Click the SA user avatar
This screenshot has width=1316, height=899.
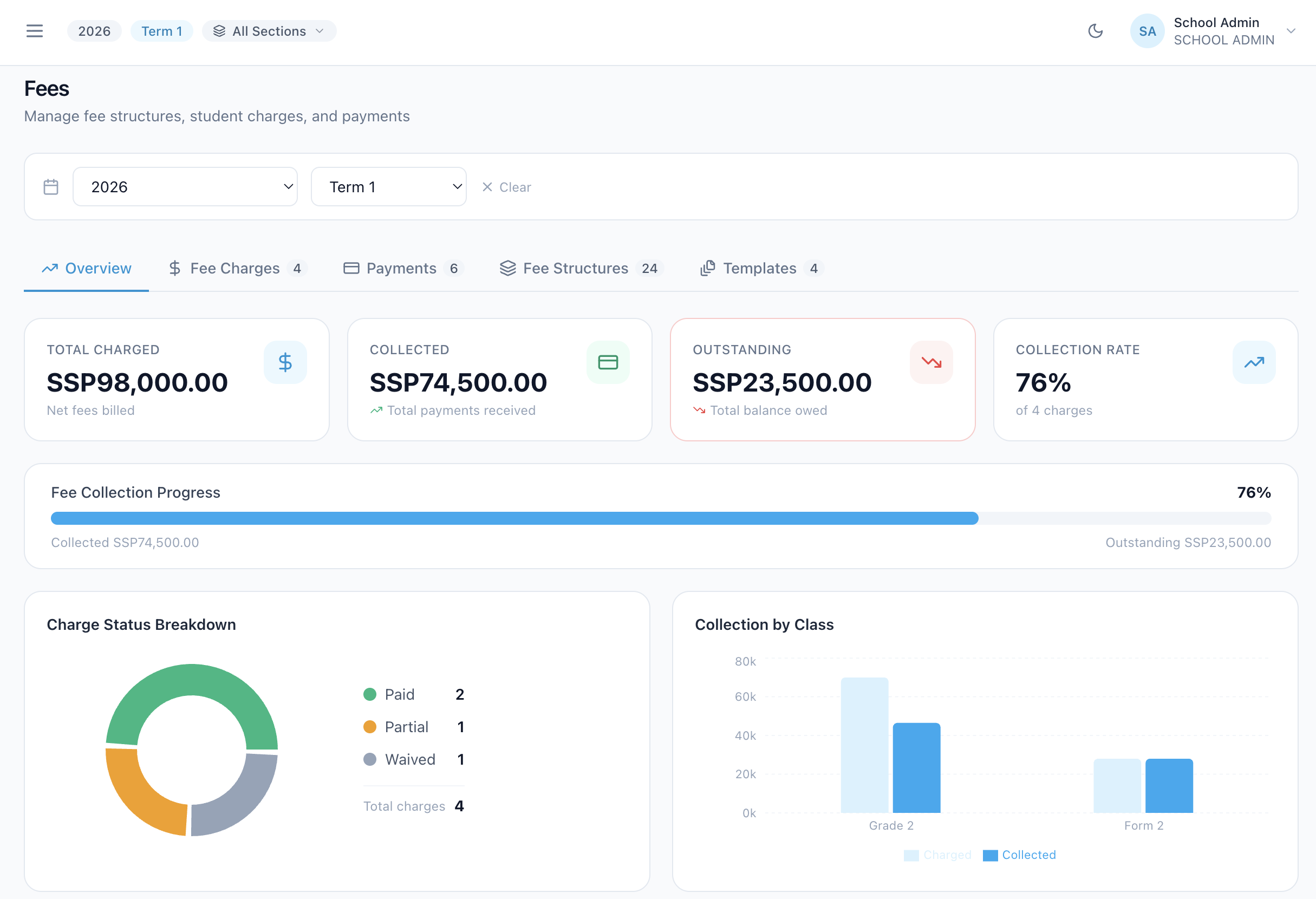point(1146,31)
